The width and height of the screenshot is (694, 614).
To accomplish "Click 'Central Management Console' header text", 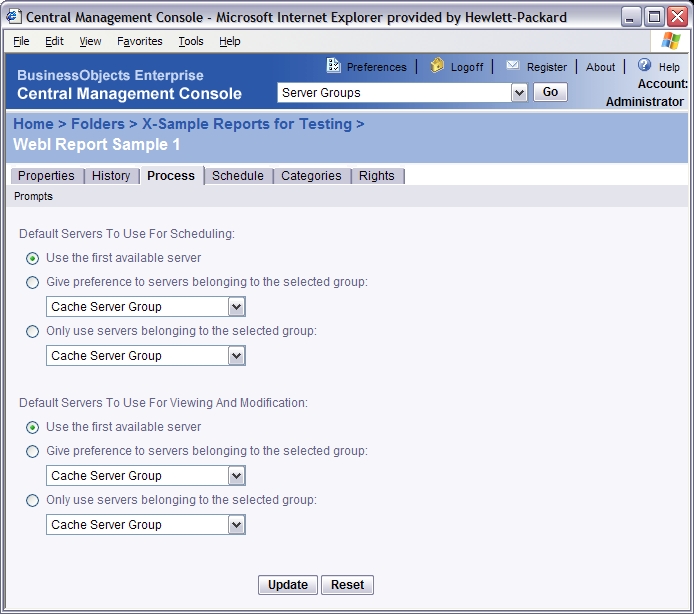I will point(129,94).
